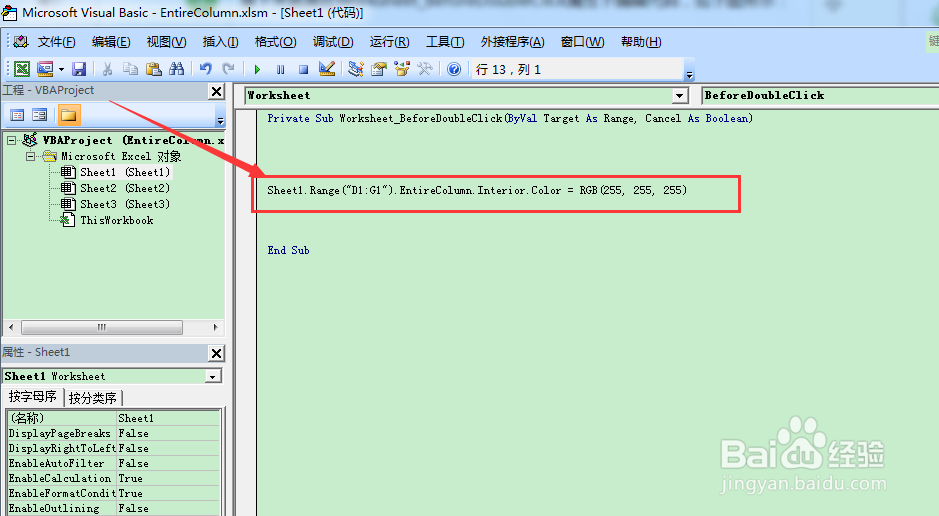
Task: Open the 工具(T) menu
Action: [445, 42]
